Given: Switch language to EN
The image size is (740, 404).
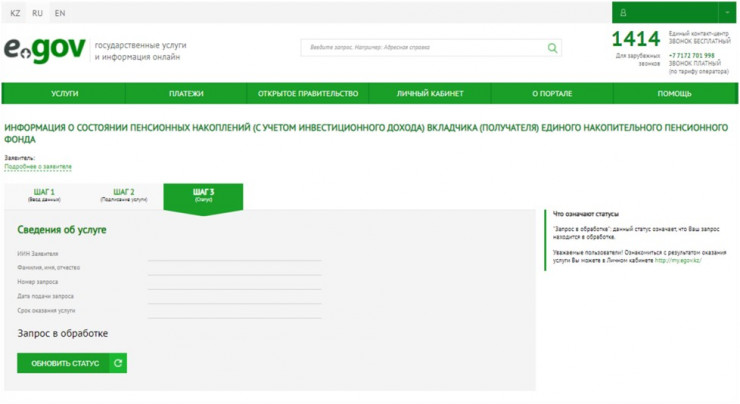Looking at the screenshot, I should (x=60, y=13).
